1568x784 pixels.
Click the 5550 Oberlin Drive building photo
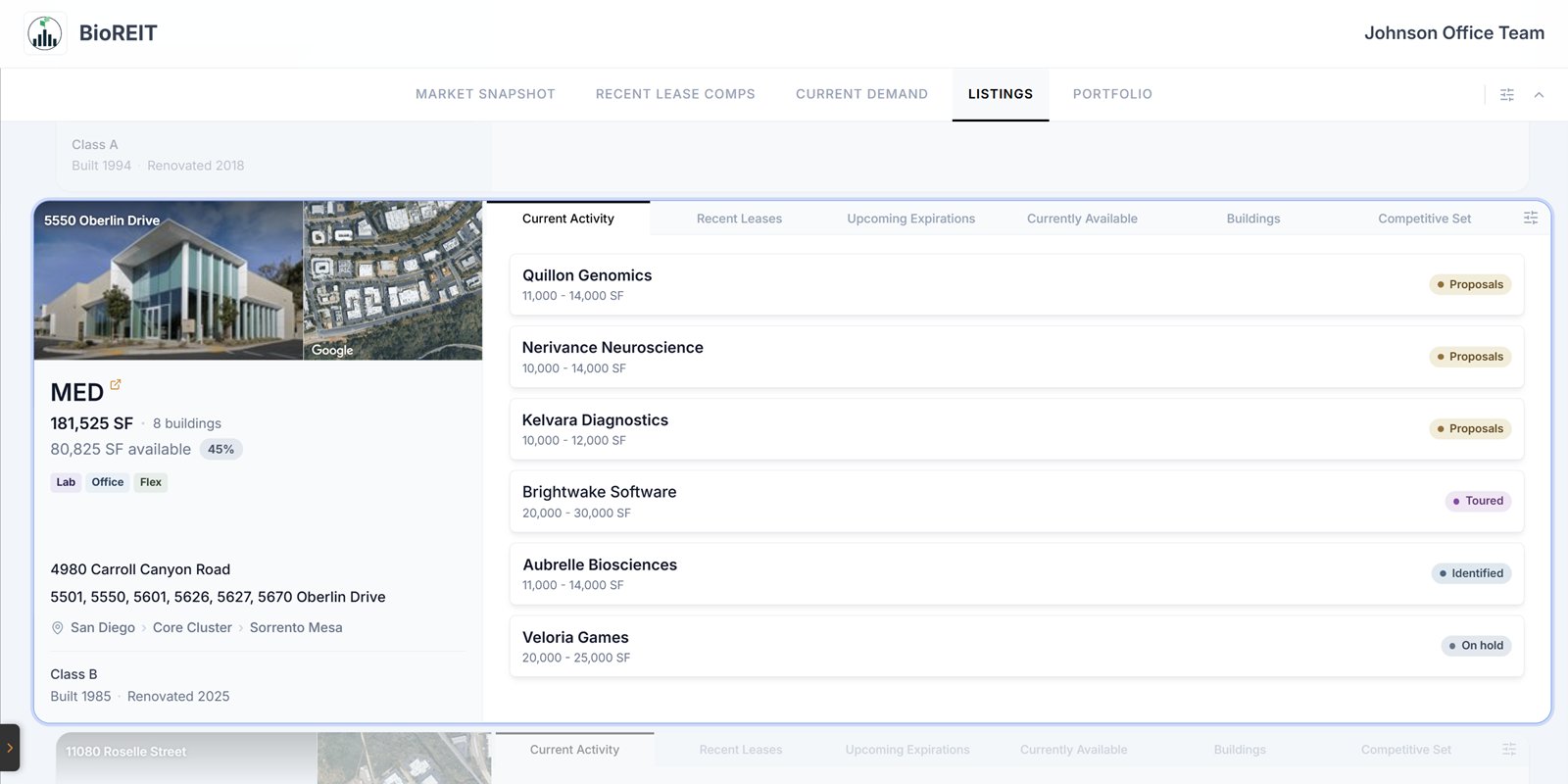(169, 281)
